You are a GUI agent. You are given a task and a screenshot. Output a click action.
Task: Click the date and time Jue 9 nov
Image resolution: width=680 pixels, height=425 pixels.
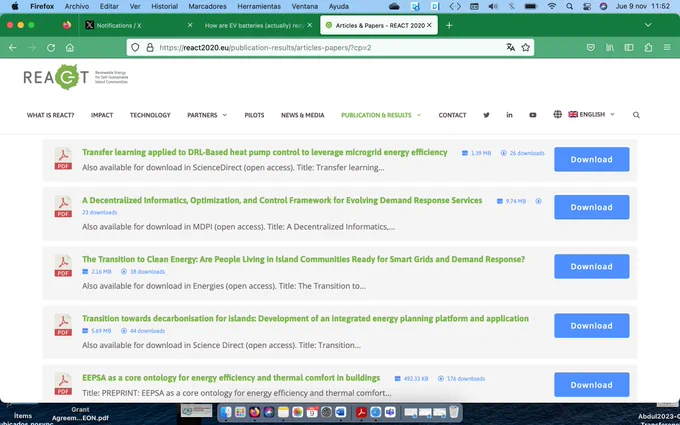644,7
